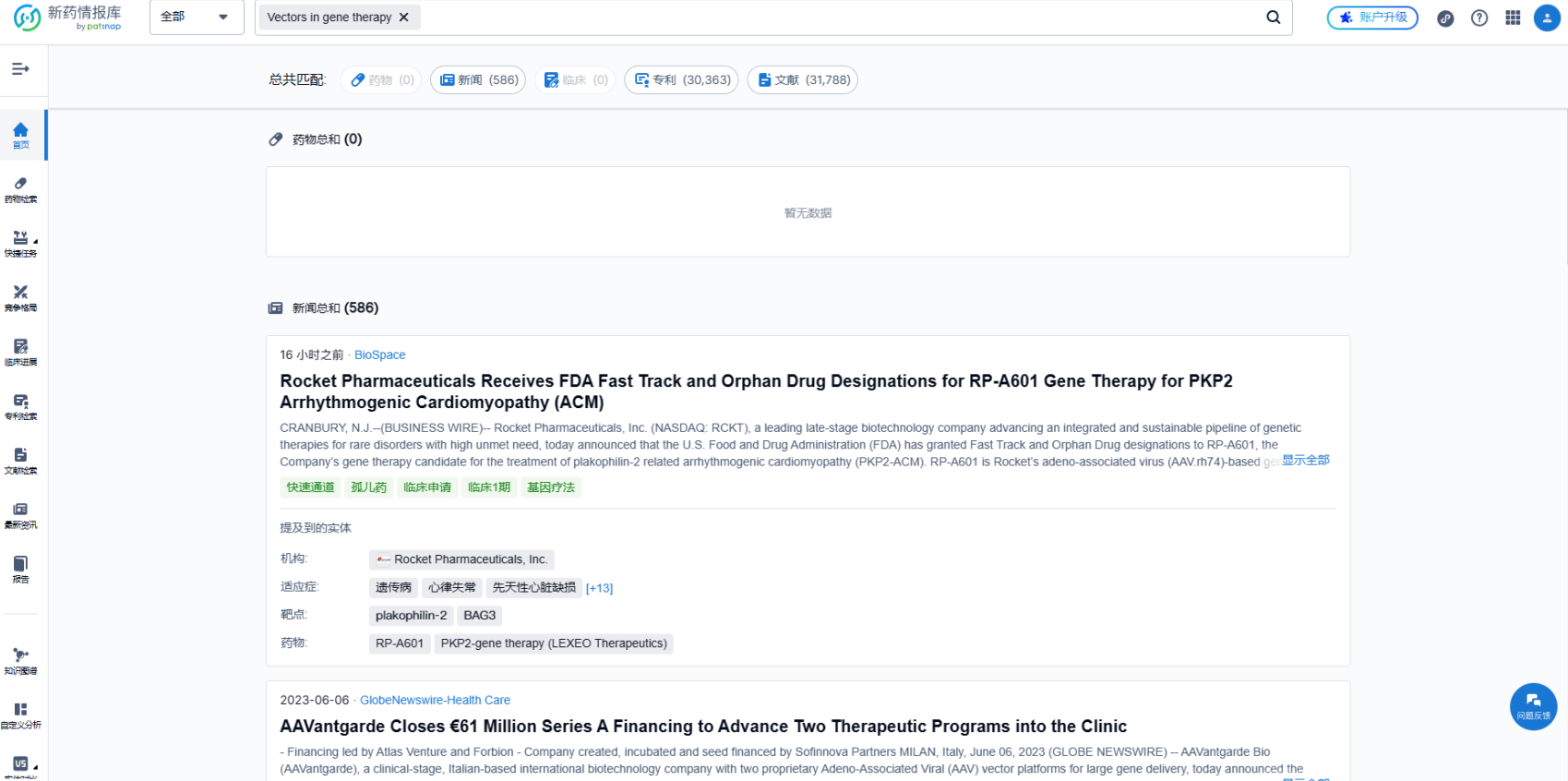1568x781 pixels.
Task: Open 自定义分析 in the sidebar
Action: click(x=20, y=715)
